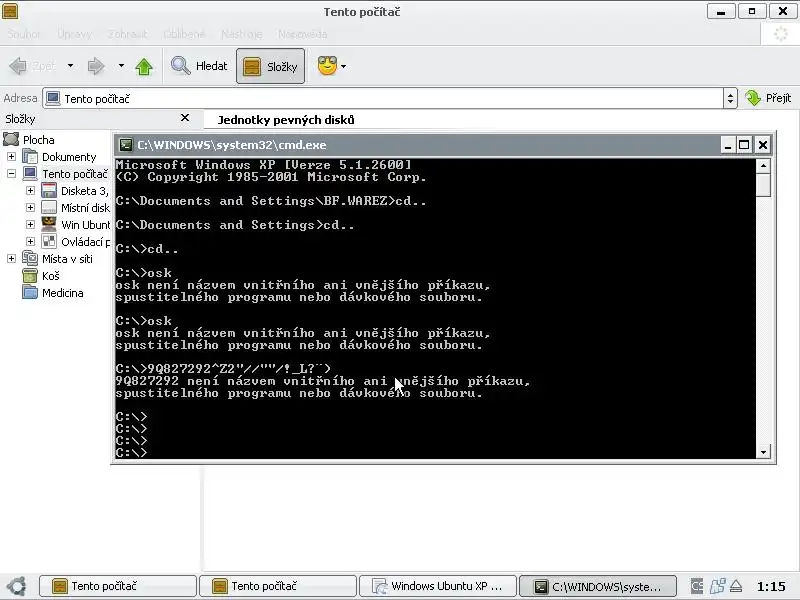Open the Zobrazit menu

click(x=127, y=34)
